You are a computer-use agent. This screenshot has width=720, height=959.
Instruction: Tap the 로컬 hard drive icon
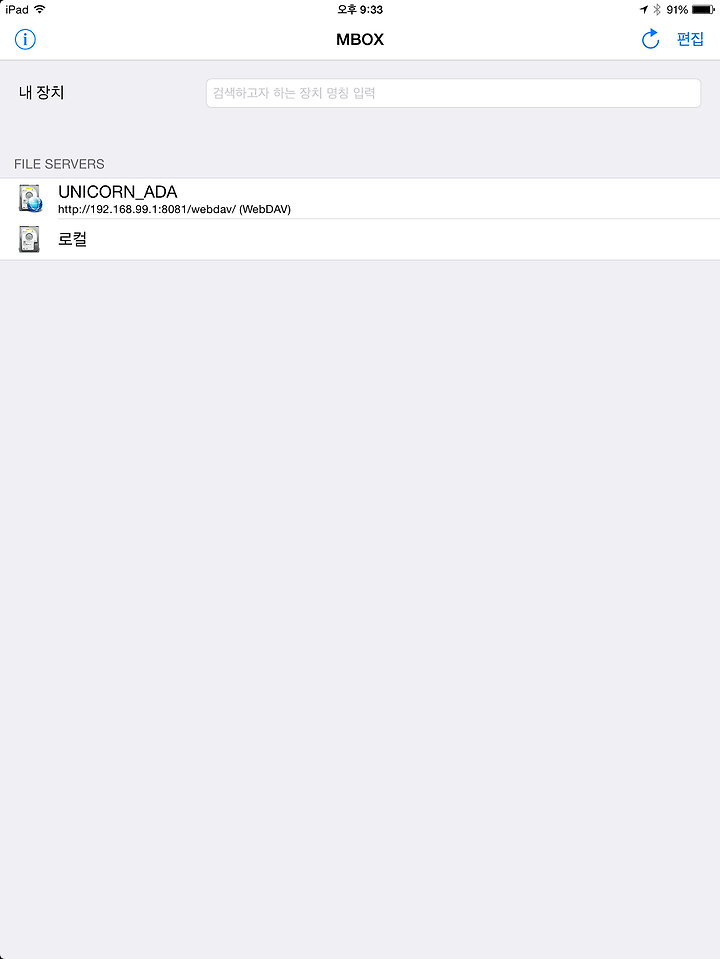(29, 239)
